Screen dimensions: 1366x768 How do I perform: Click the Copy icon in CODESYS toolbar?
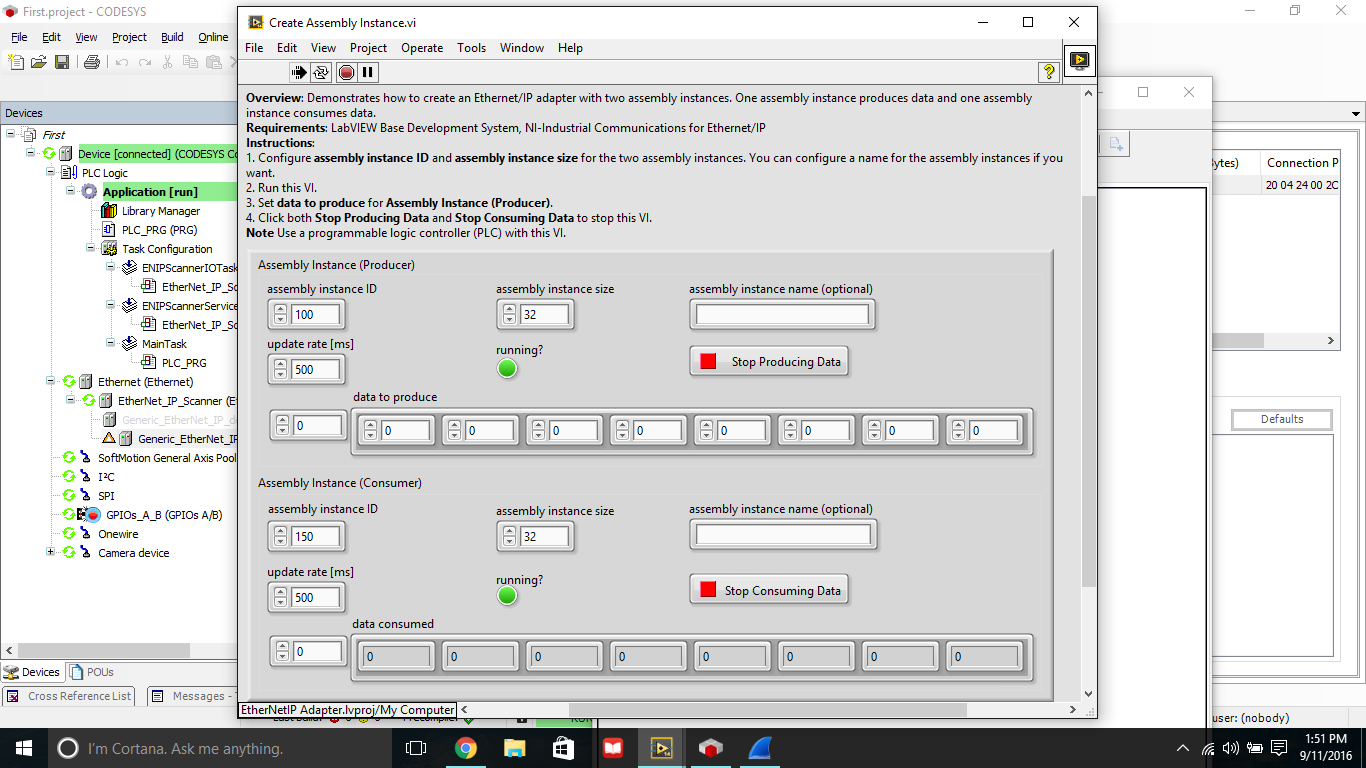coord(191,62)
